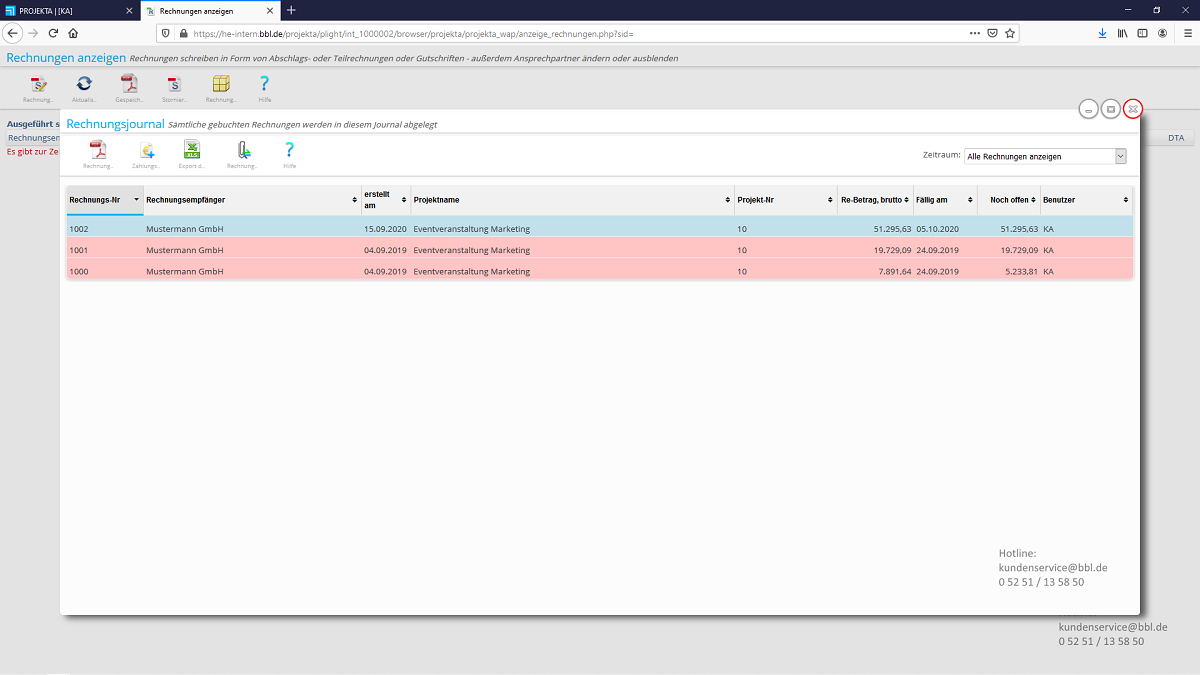This screenshot has height=675, width=1200.
Task: Open the Zahlungs icon with euro symbol
Action: 147,151
